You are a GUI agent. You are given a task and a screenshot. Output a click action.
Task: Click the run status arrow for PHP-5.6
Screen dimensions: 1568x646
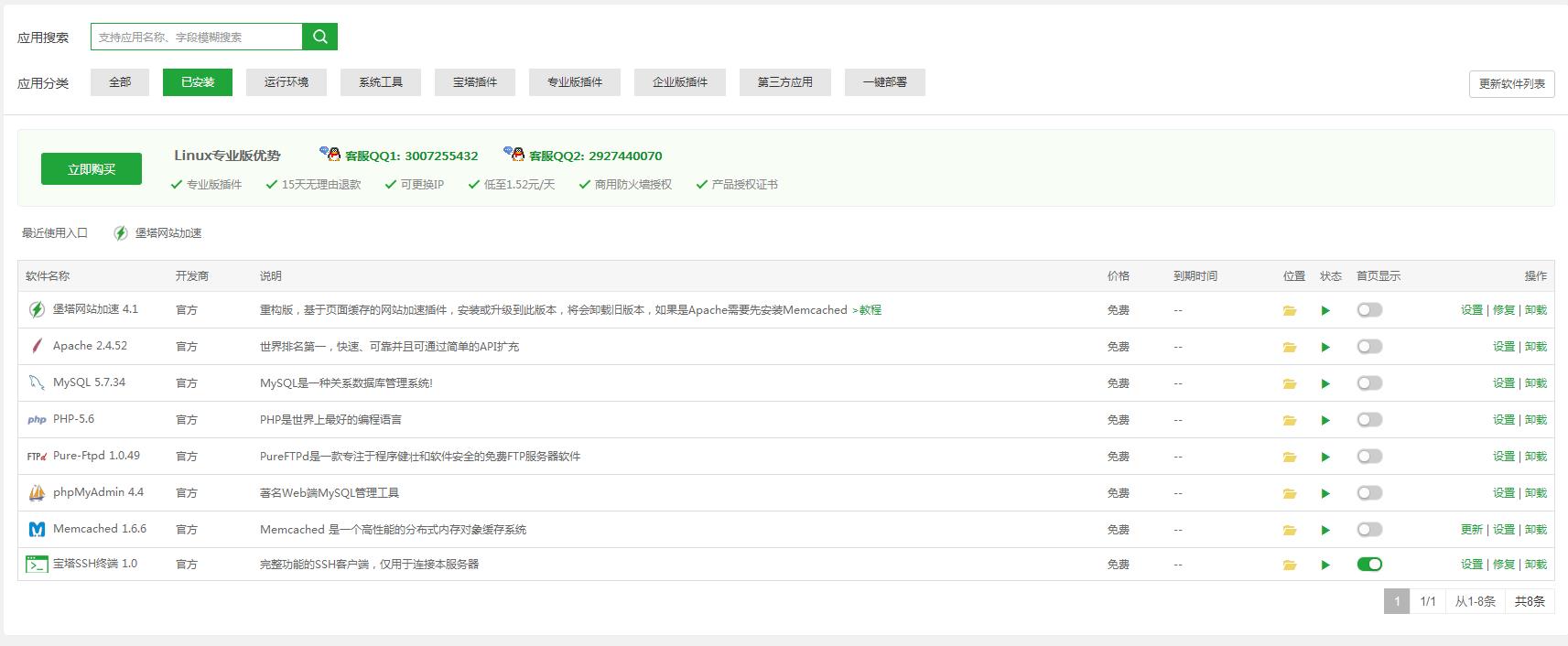(x=1325, y=420)
